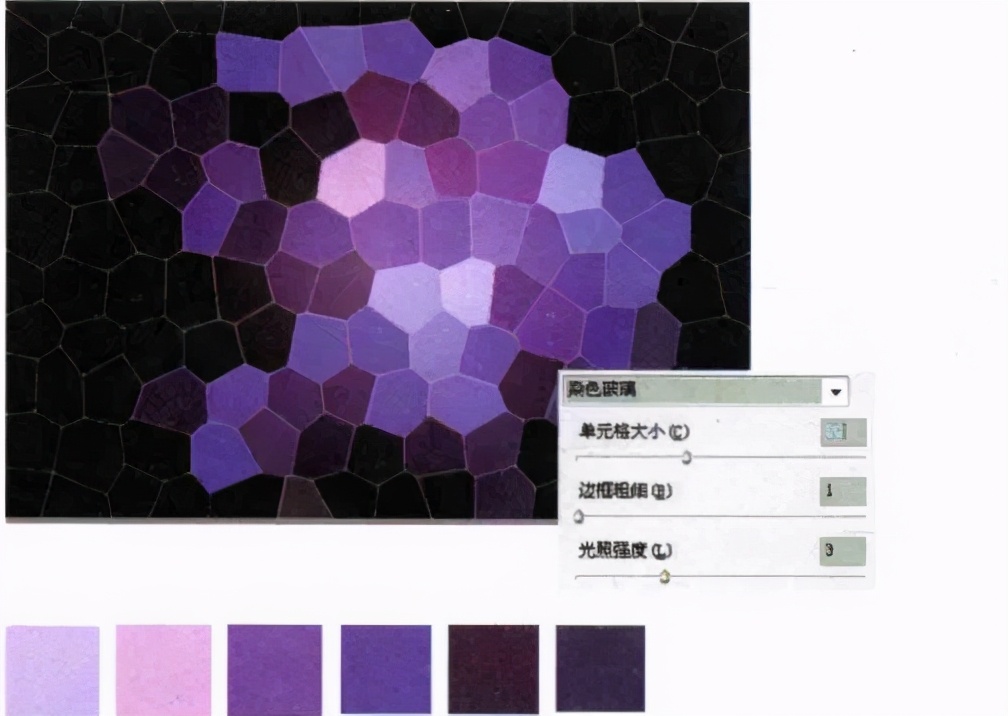The width and height of the screenshot is (1008, 716).
Task: Click the 光照强度 (L) label
Action: [625, 551]
